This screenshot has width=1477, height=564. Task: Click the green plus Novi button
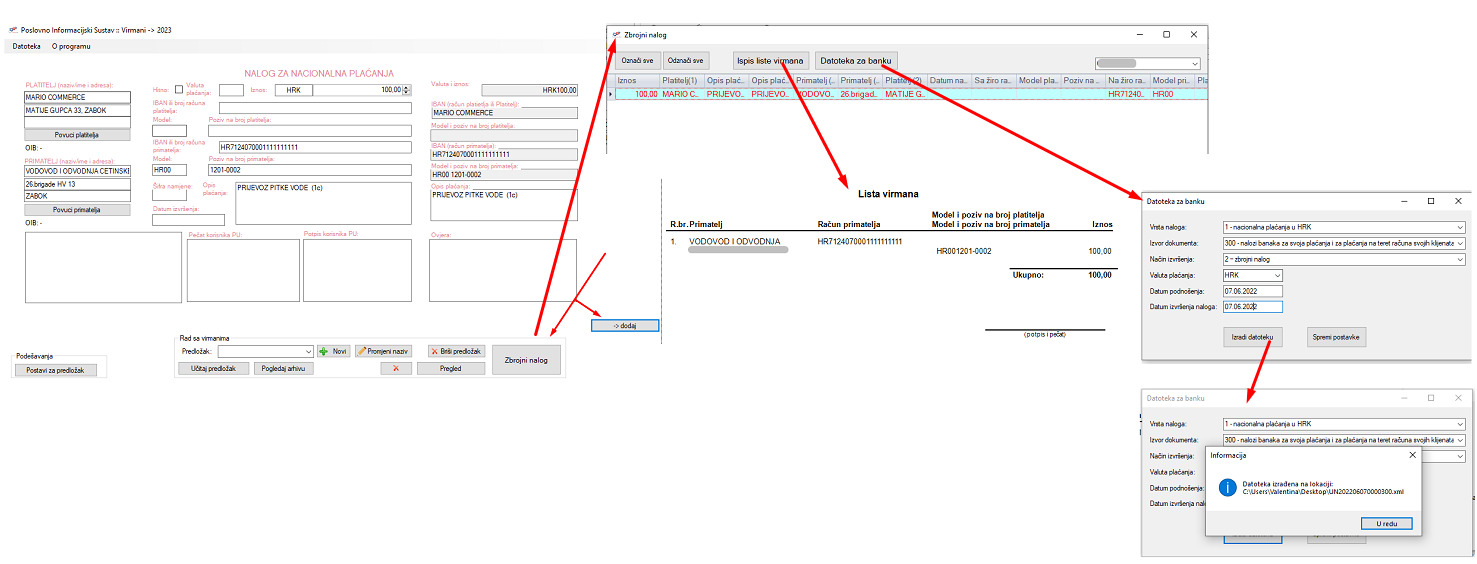tap(334, 352)
